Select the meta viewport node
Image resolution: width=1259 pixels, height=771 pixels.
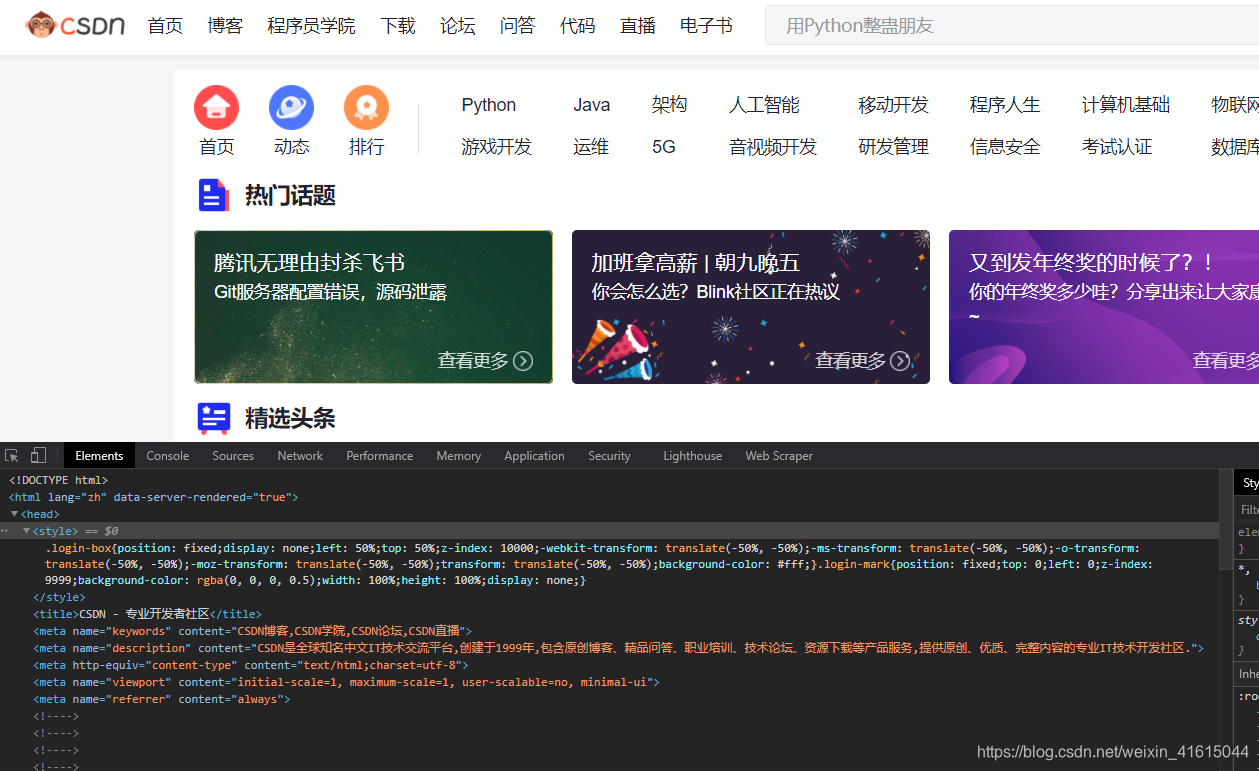[x=346, y=682]
